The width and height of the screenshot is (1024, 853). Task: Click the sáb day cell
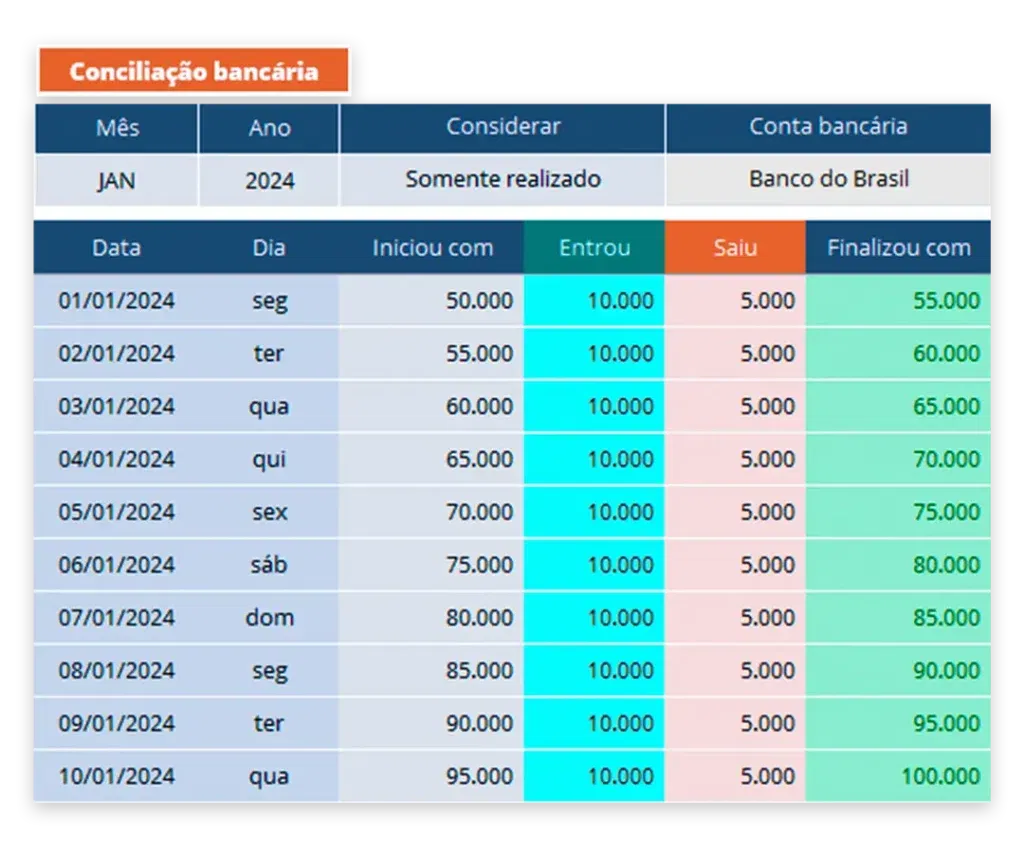[x=269, y=565]
